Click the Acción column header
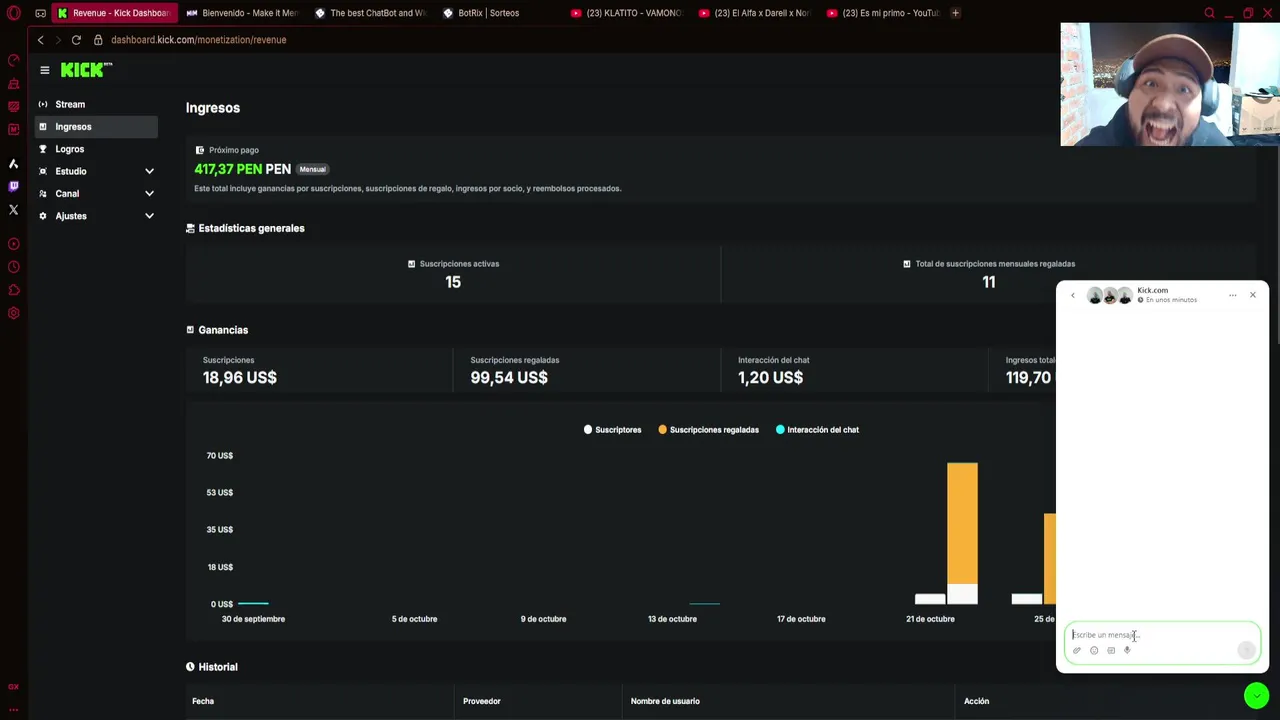This screenshot has width=1280, height=720. (x=976, y=701)
